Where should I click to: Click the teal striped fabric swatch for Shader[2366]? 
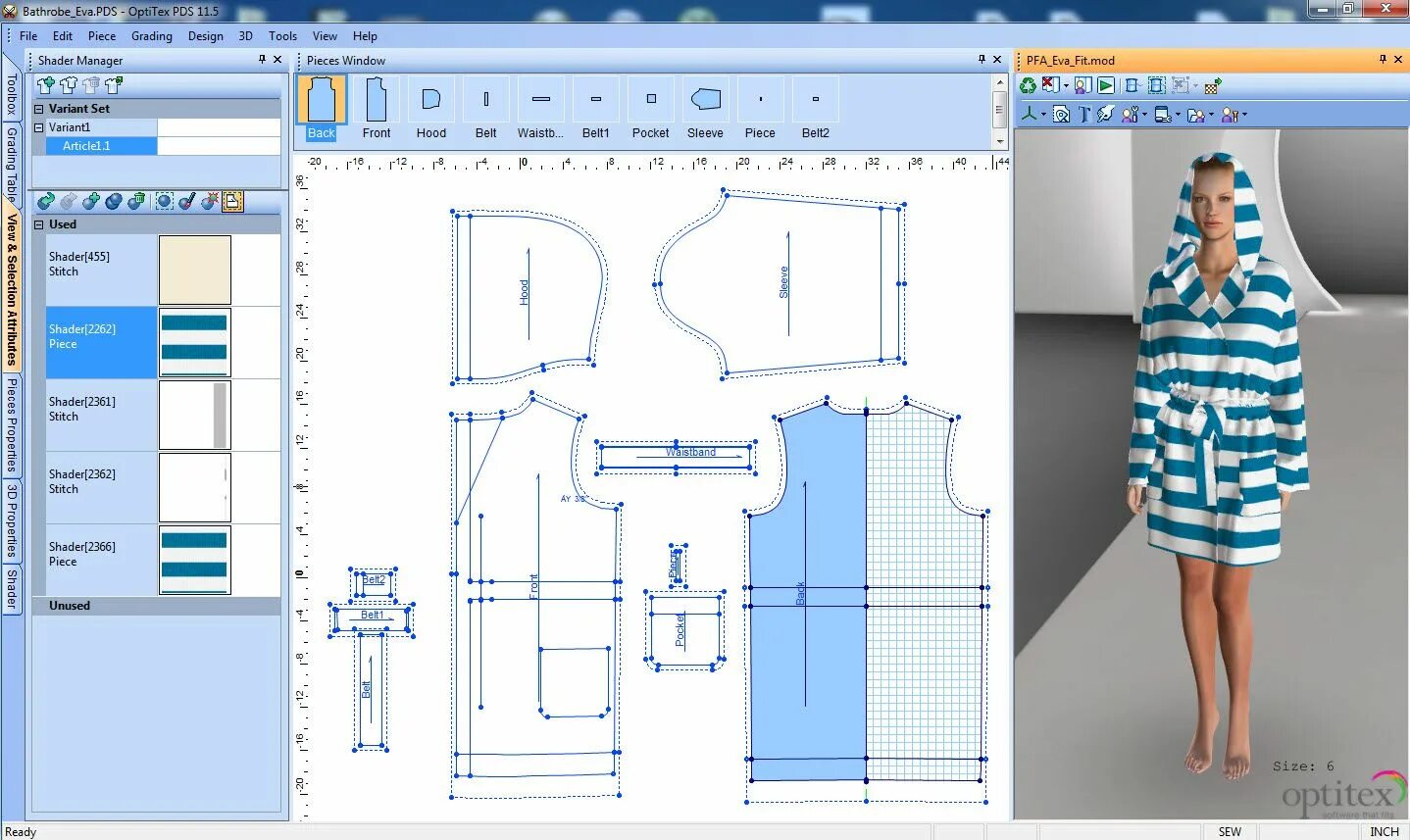click(194, 560)
